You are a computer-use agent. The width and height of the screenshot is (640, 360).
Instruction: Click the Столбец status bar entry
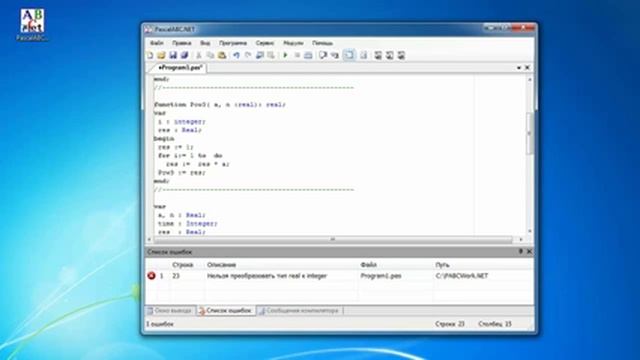pos(495,324)
